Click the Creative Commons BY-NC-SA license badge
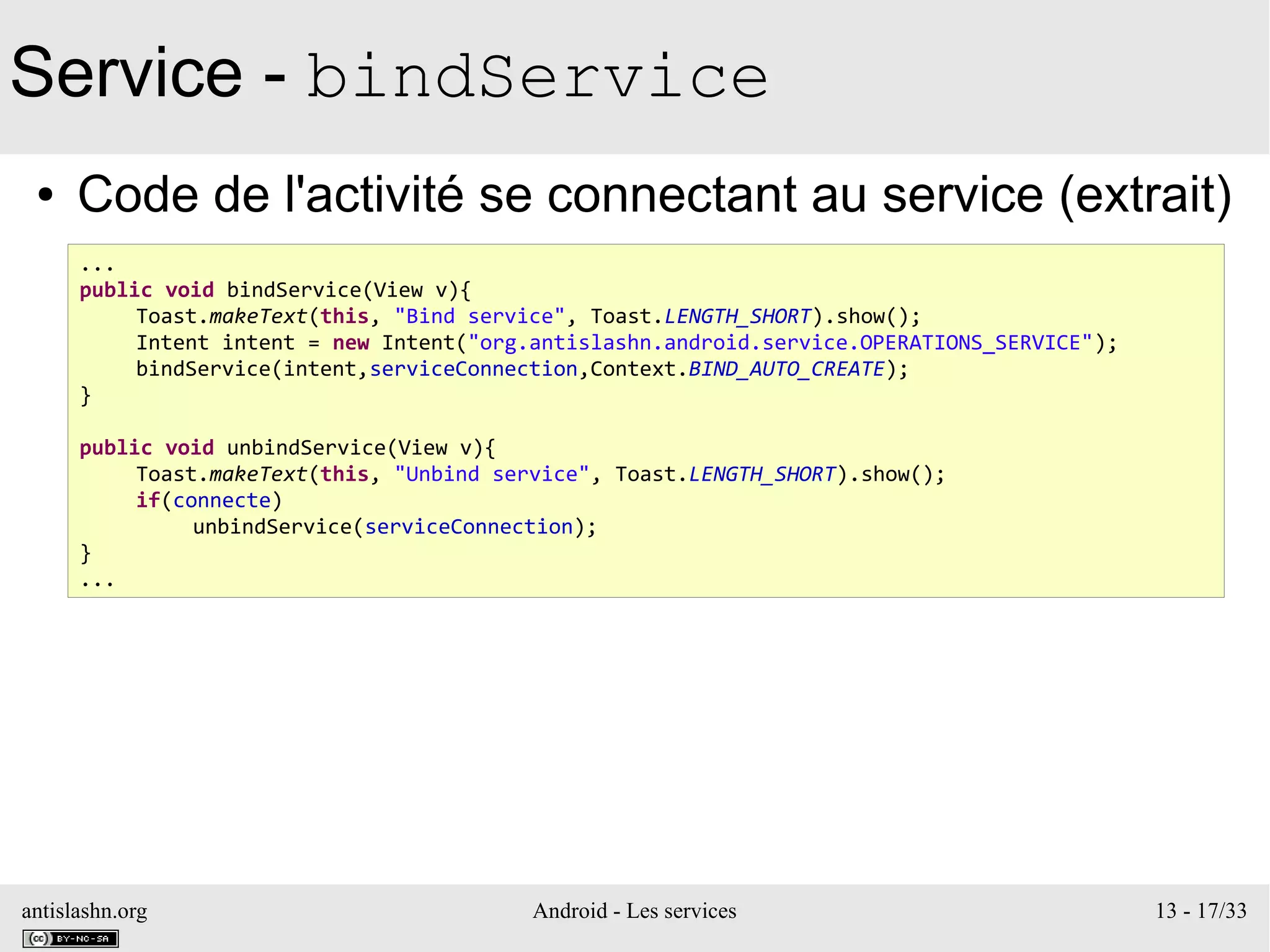The image size is (1270, 952). (x=70, y=938)
